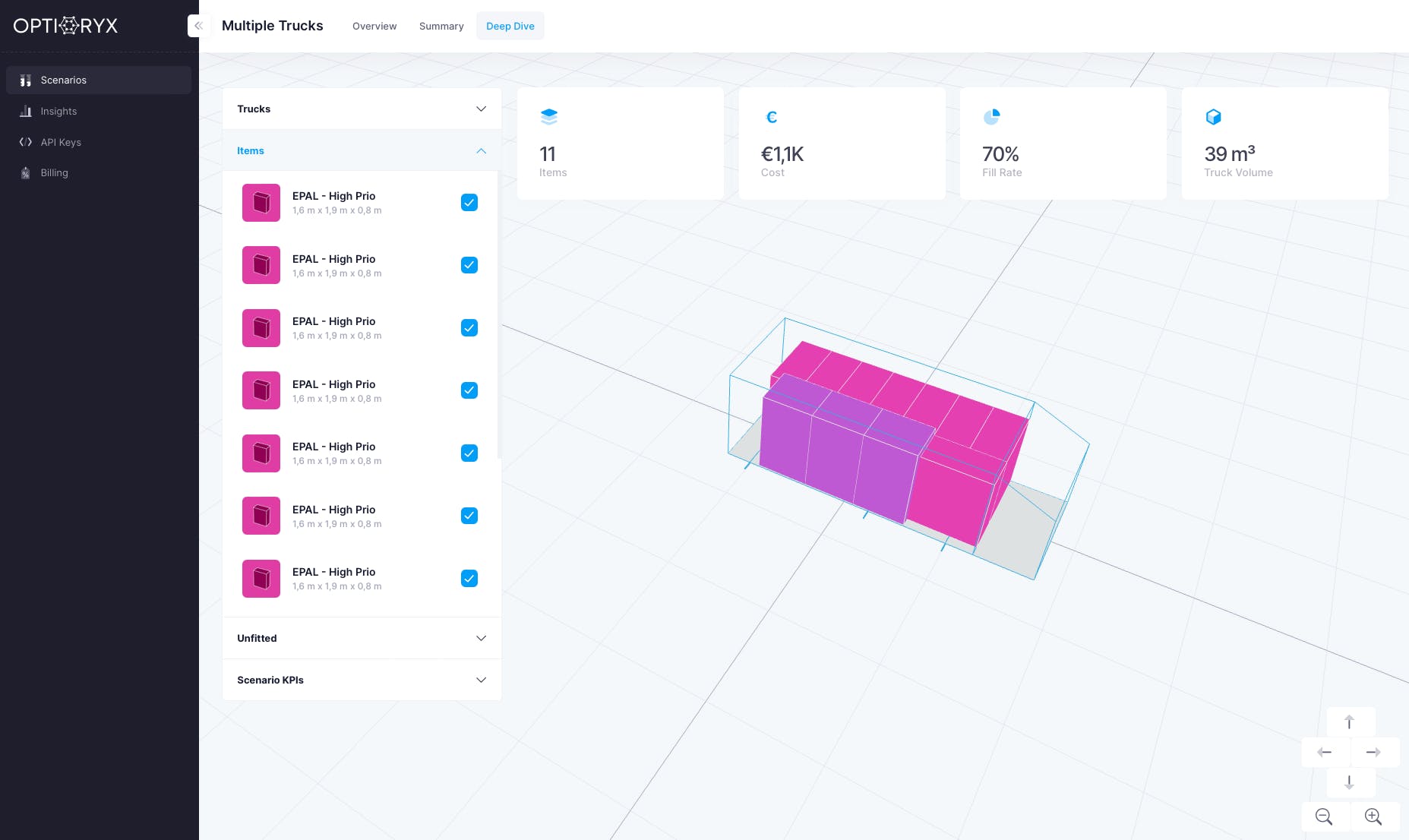Uncheck the sixth EPAL - High Prio item
Image resolution: width=1409 pixels, height=840 pixels.
click(469, 516)
